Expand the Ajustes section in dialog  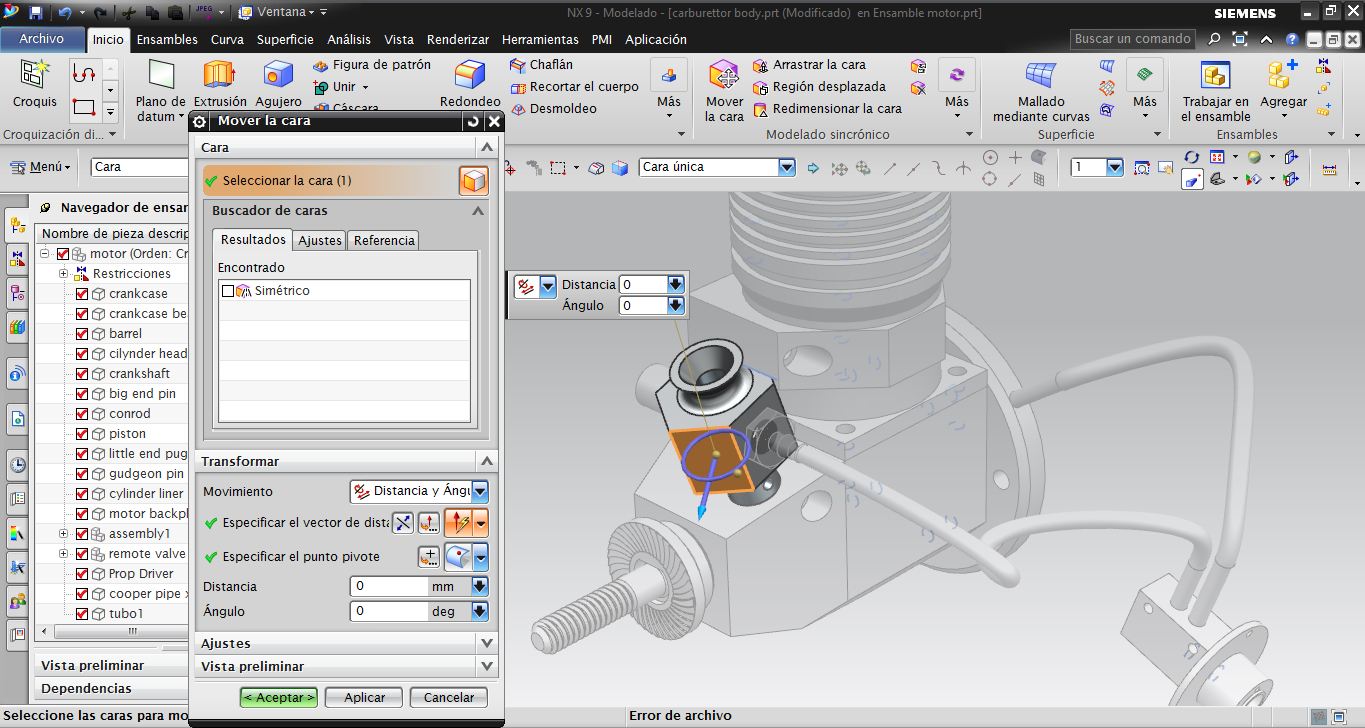point(487,643)
